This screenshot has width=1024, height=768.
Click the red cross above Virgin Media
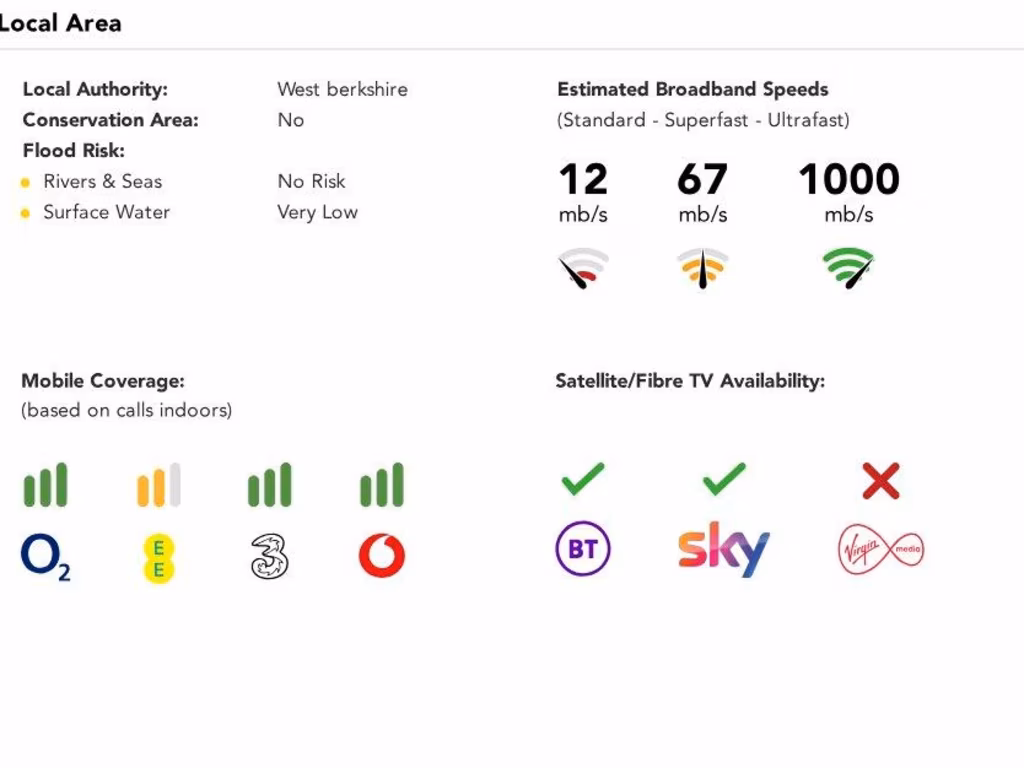(881, 481)
